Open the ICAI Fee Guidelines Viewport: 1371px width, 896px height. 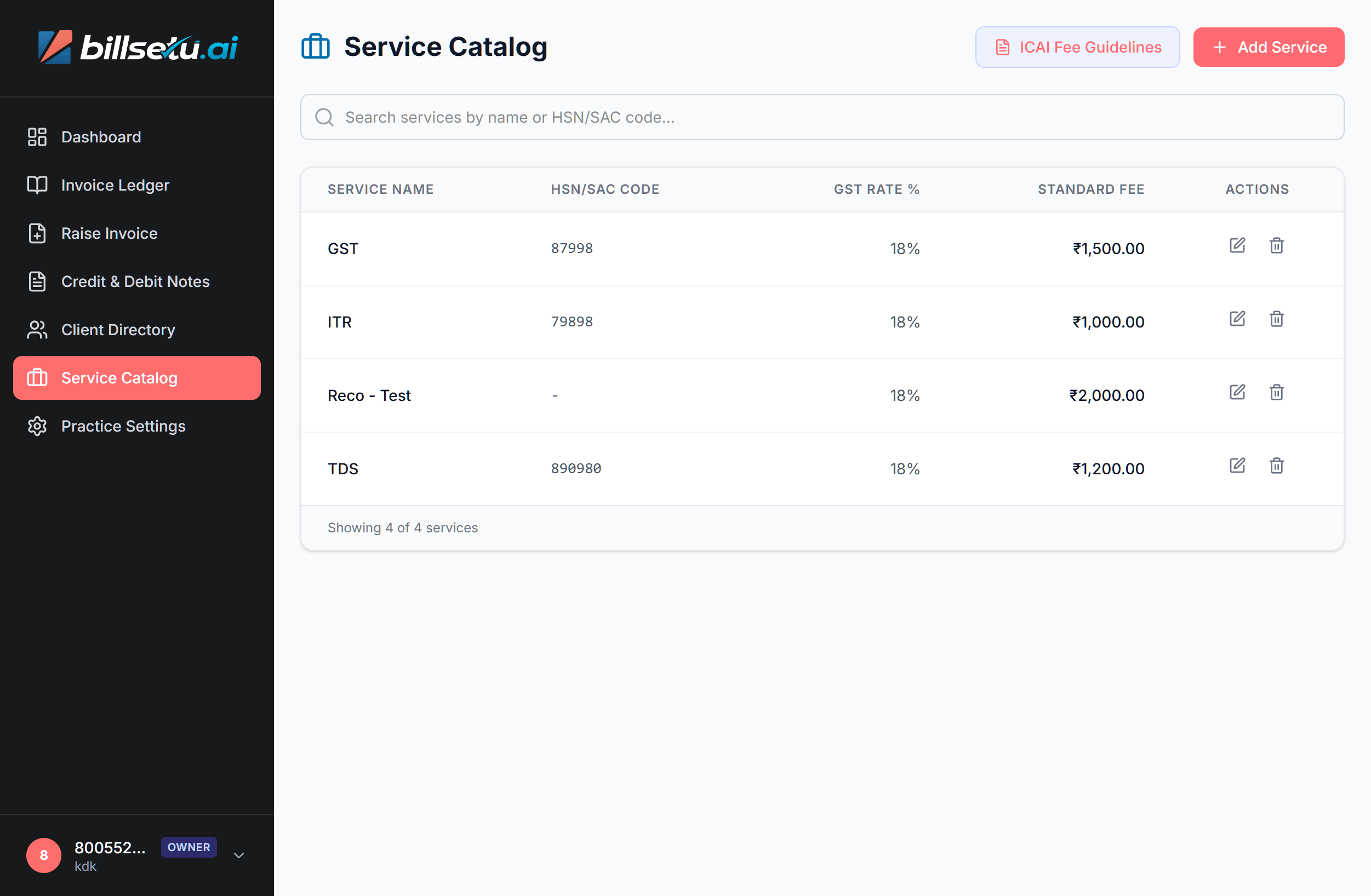[x=1077, y=47]
